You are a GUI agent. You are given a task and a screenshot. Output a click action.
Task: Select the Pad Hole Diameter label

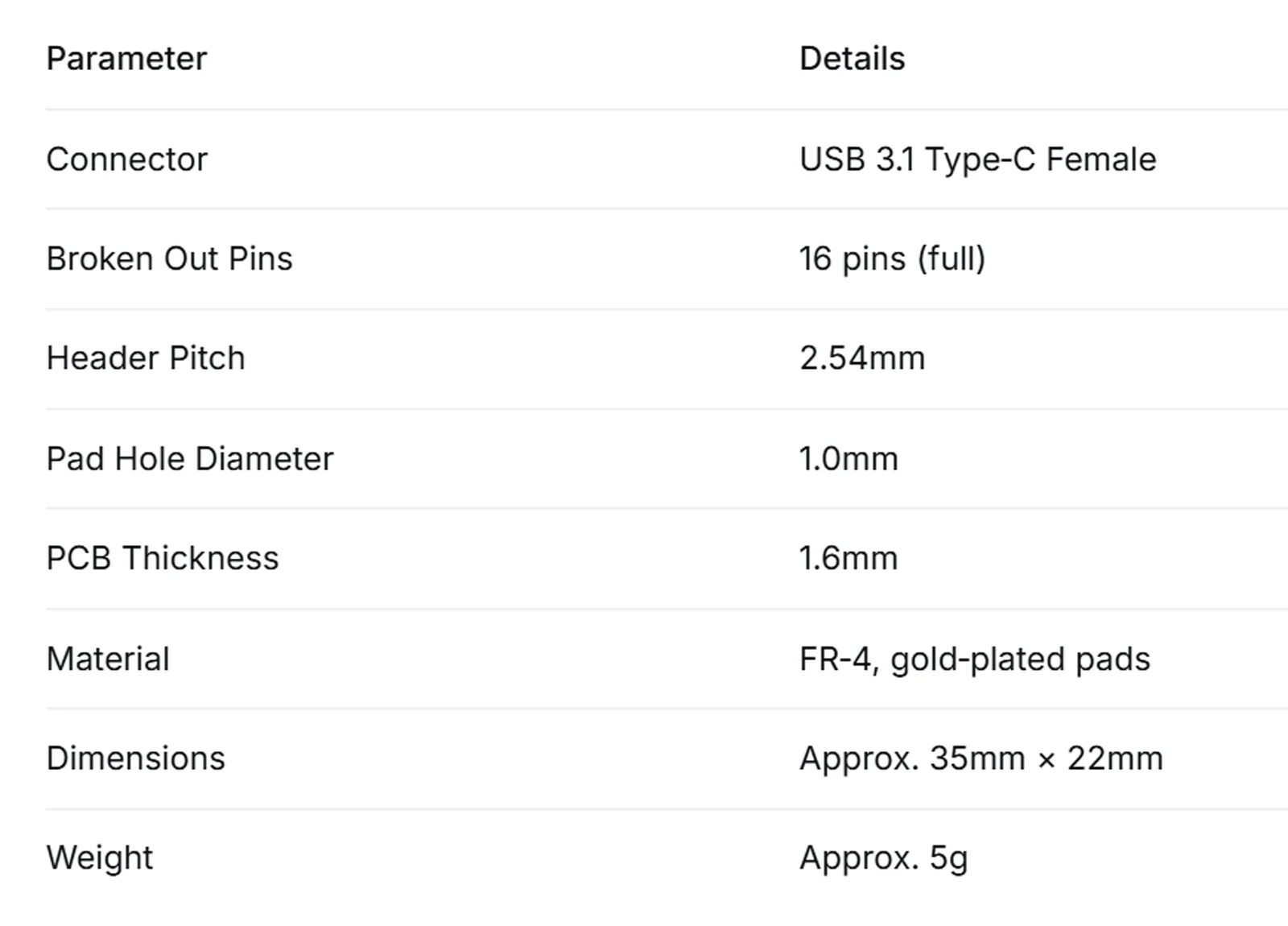190,459
